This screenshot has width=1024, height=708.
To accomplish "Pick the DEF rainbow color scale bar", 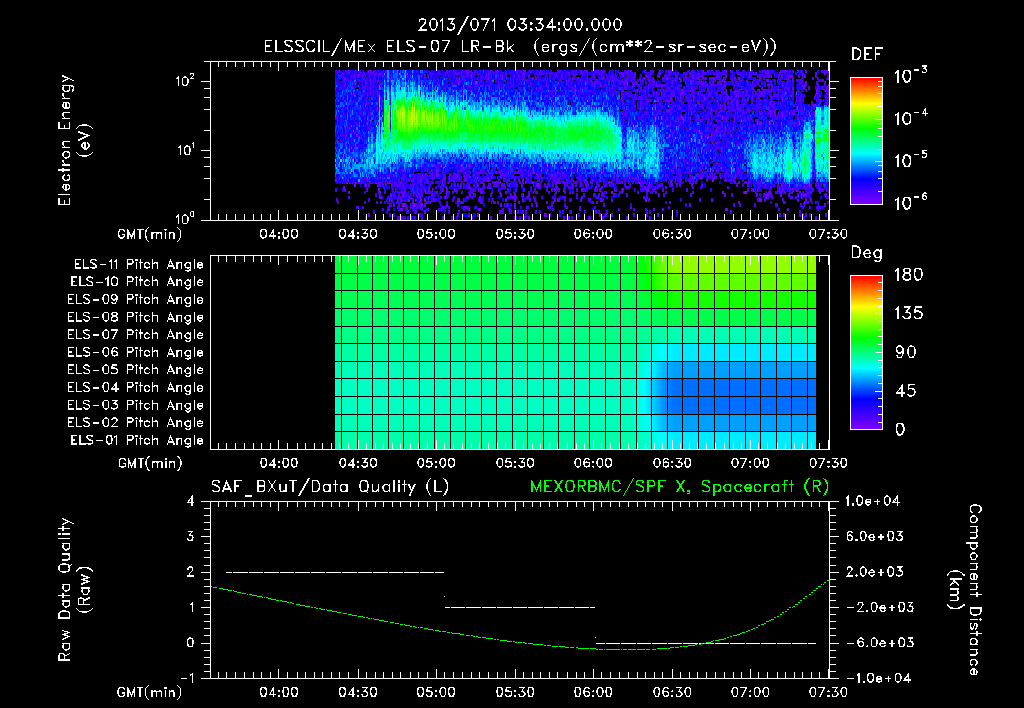I will (x=866, y=140).
